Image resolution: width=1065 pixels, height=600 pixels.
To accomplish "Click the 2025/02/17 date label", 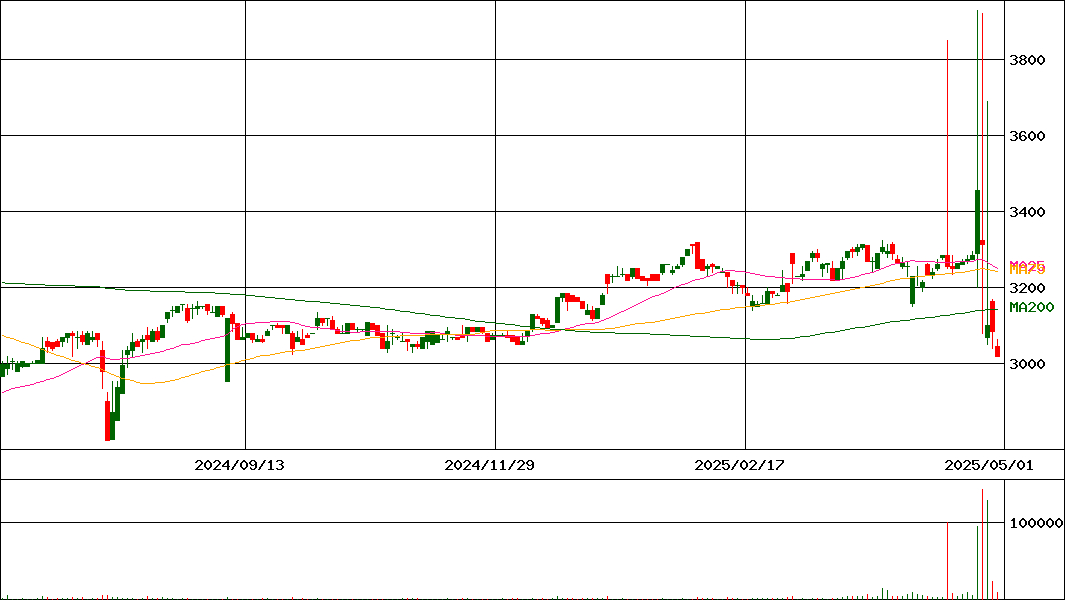I will (x=740, y=465).
